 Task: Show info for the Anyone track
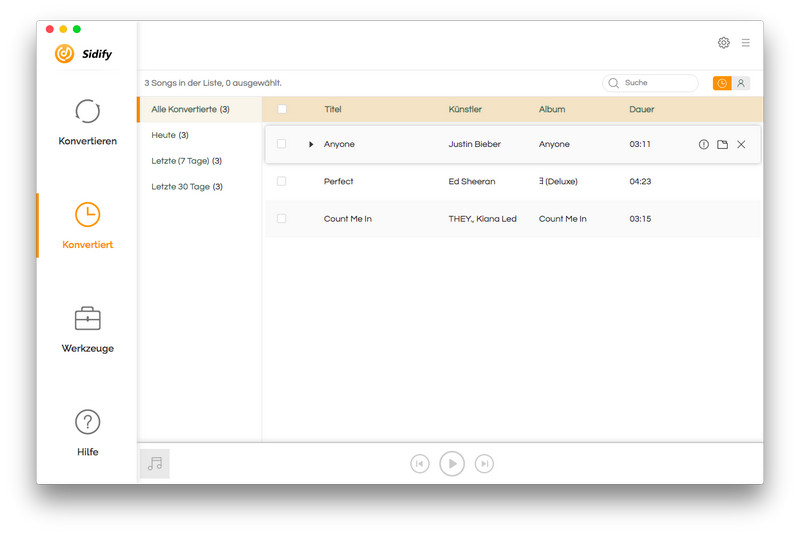(x=704, y=144)
